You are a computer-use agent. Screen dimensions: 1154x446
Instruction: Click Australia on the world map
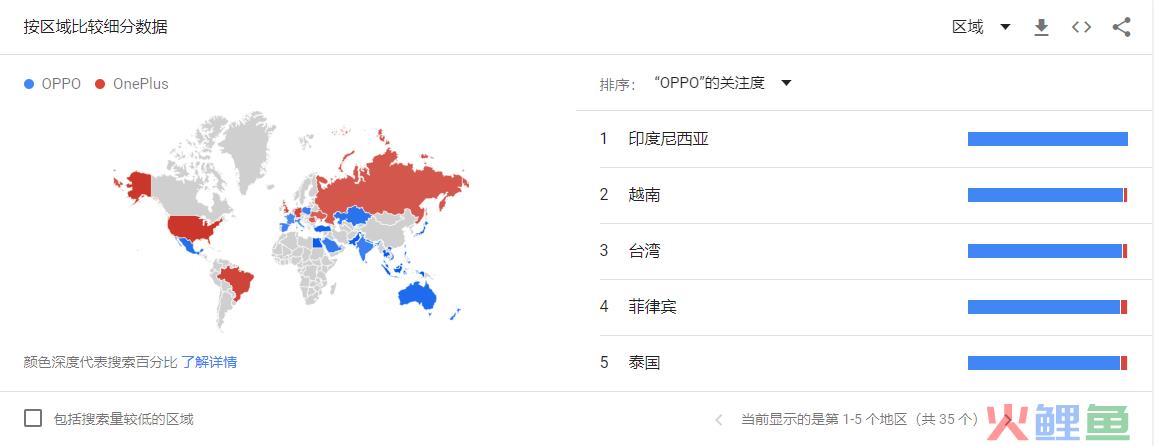[417, 296]
